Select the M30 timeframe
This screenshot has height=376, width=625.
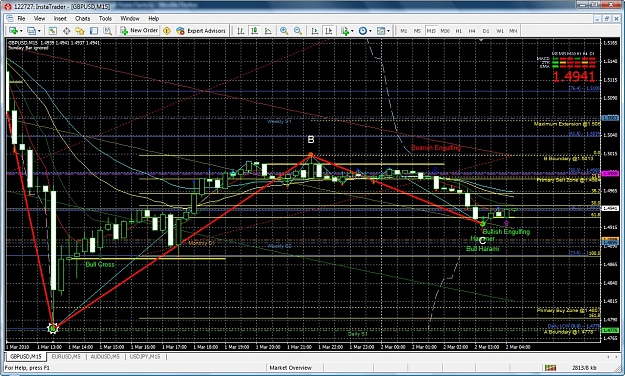pyautogui.click(x=445, y=31)
